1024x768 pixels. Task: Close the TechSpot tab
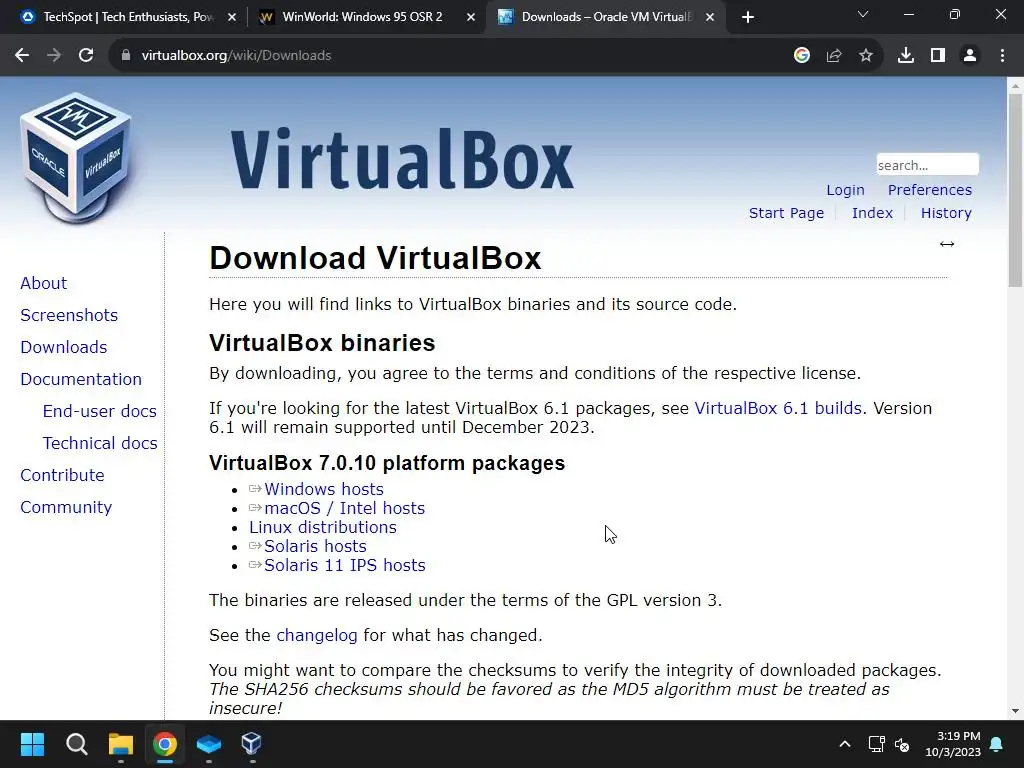(x=232, y=18)
